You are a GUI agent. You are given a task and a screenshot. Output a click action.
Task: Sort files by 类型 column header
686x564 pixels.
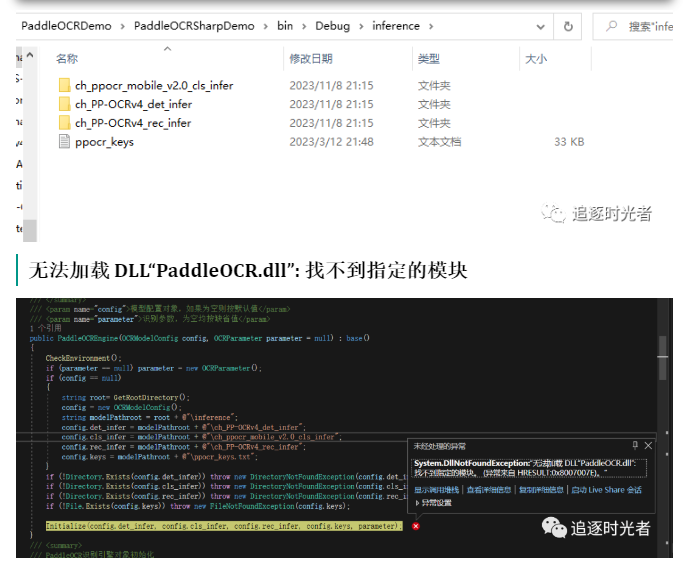429,59
